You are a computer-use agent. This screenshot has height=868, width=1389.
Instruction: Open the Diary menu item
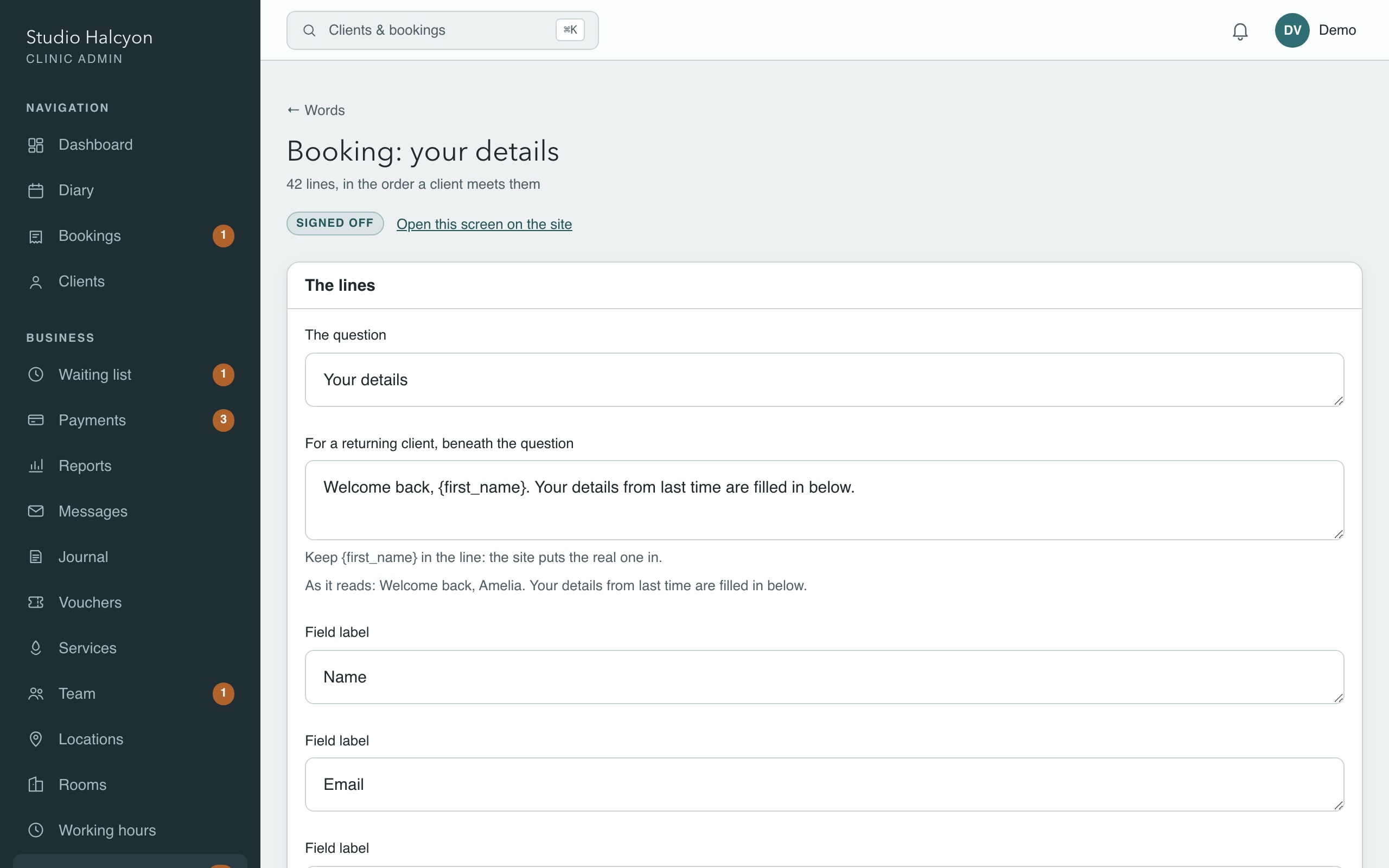click(x=130, y=190)
